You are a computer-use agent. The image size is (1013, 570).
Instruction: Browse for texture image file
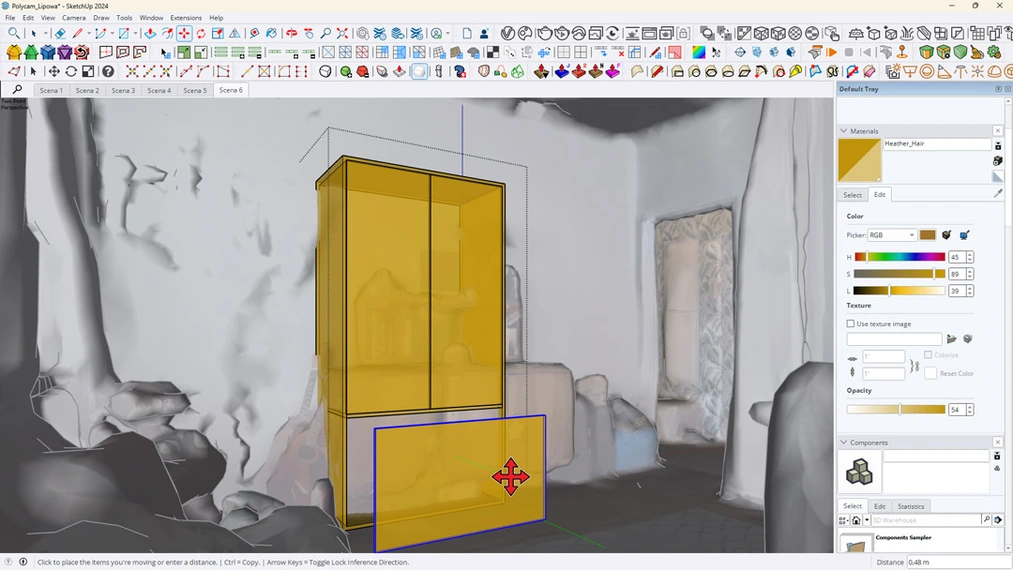coord(951,339)
